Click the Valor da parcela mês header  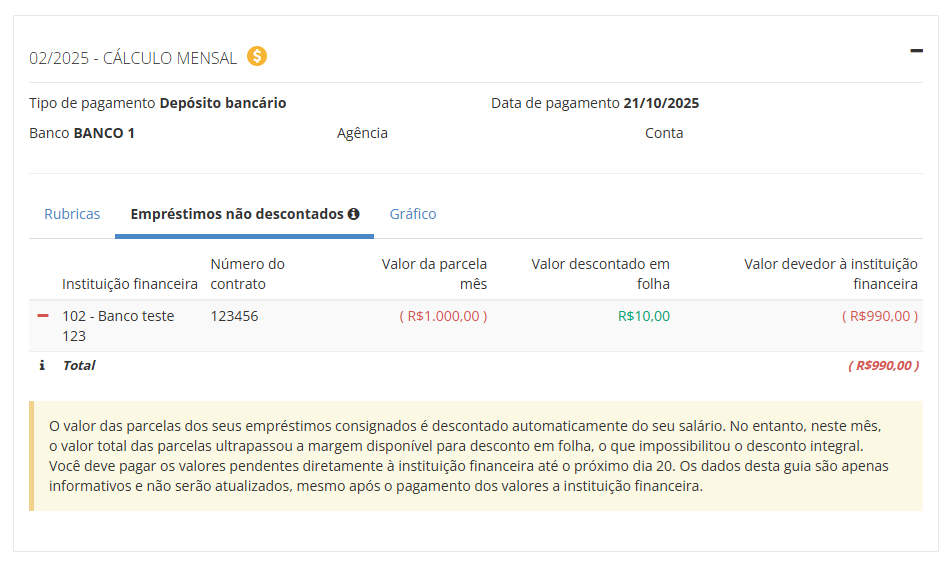point(434,274)
